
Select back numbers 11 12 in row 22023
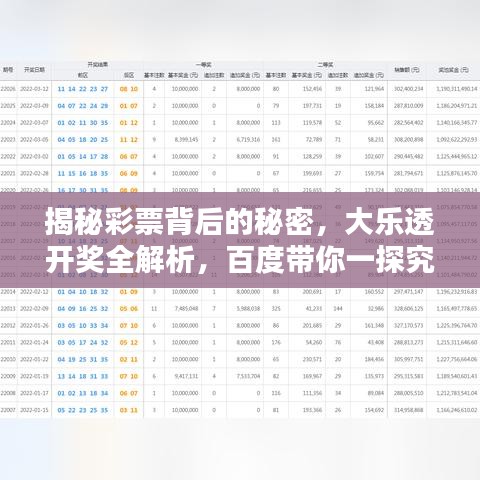pyautogui.click(x=129, y=140)
